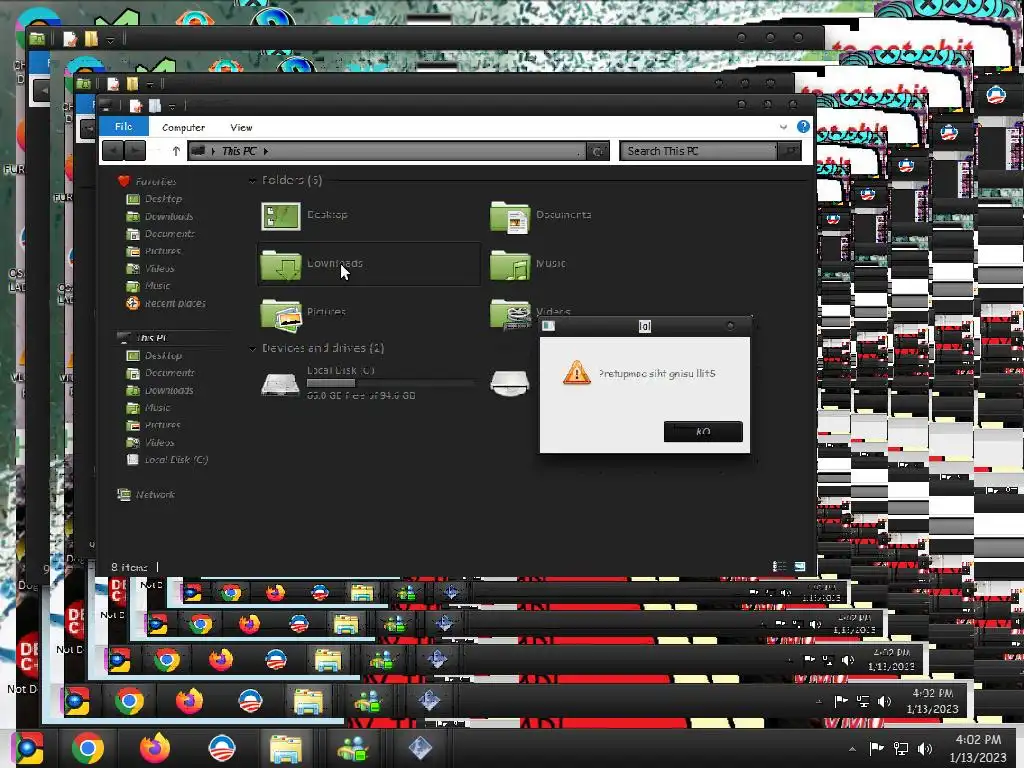Image resolution: width=1024 pixels, height=768 pixels.
Task: Click Explorer back navigation button
Action: click(113, 151)
